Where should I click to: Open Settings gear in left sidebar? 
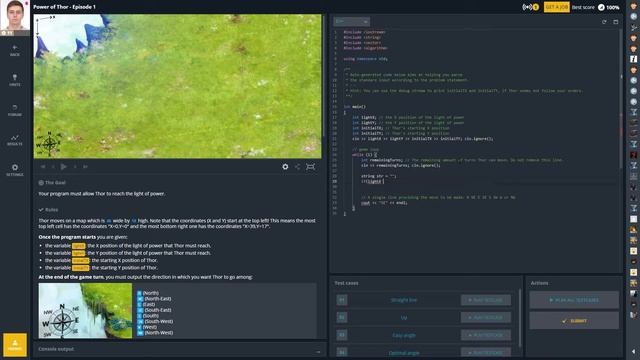[15, 170]
